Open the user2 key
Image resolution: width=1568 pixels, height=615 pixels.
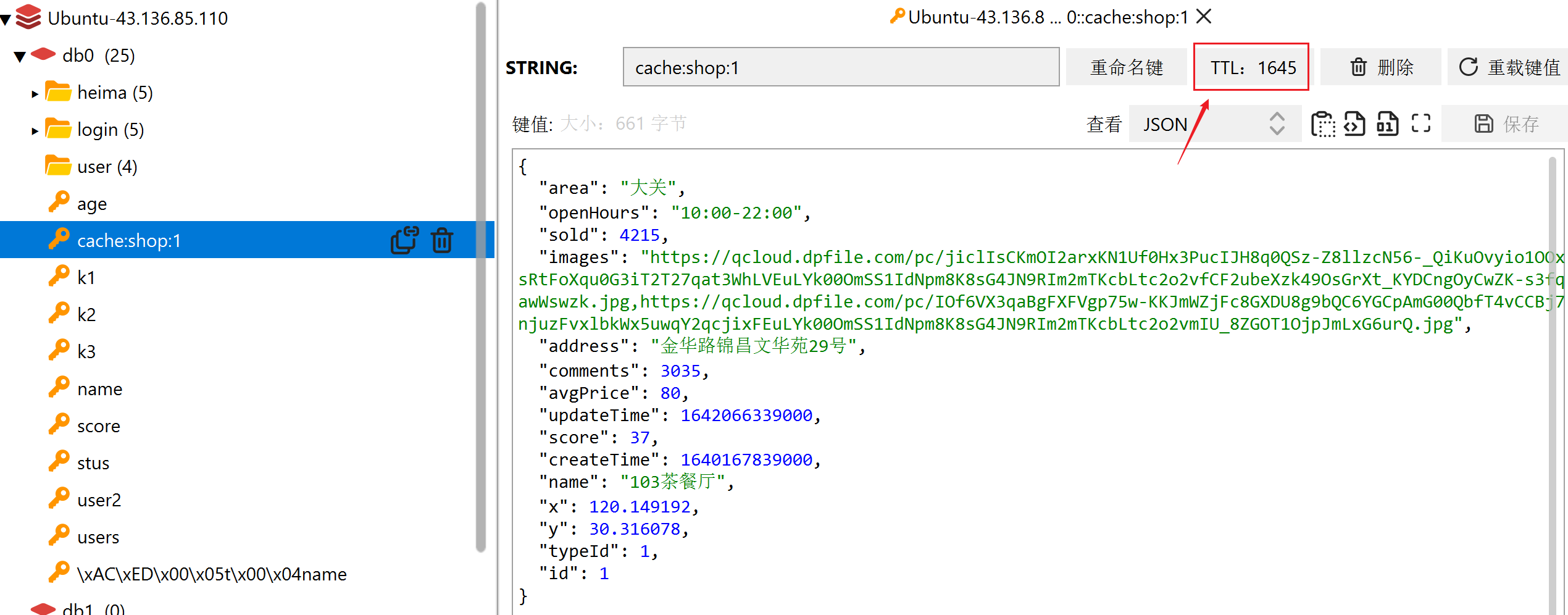[x=99, y=500]
